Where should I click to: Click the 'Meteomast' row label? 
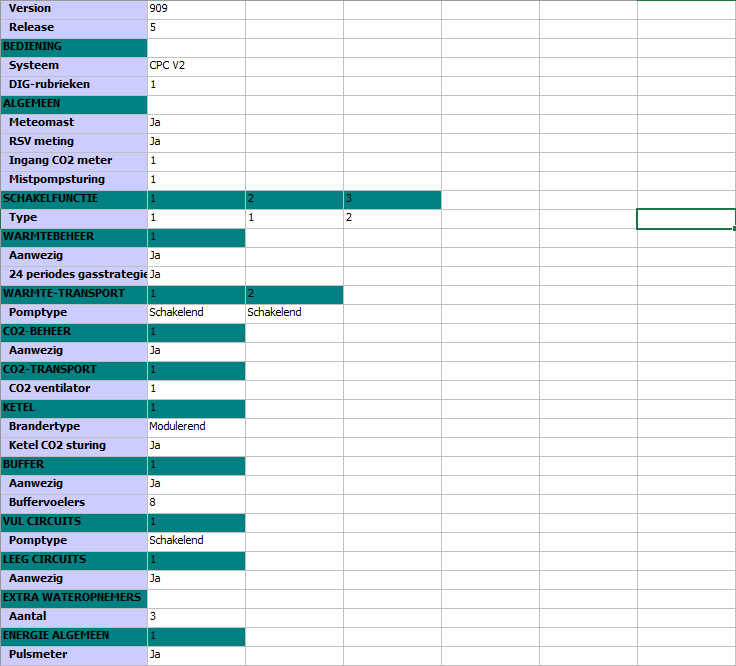73,122
